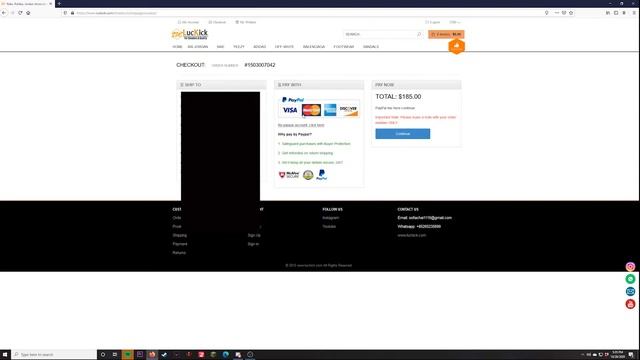Click the American Express card logo
Image resolution: width=640 pixels, height=360 pixels.
coord(330,110)
